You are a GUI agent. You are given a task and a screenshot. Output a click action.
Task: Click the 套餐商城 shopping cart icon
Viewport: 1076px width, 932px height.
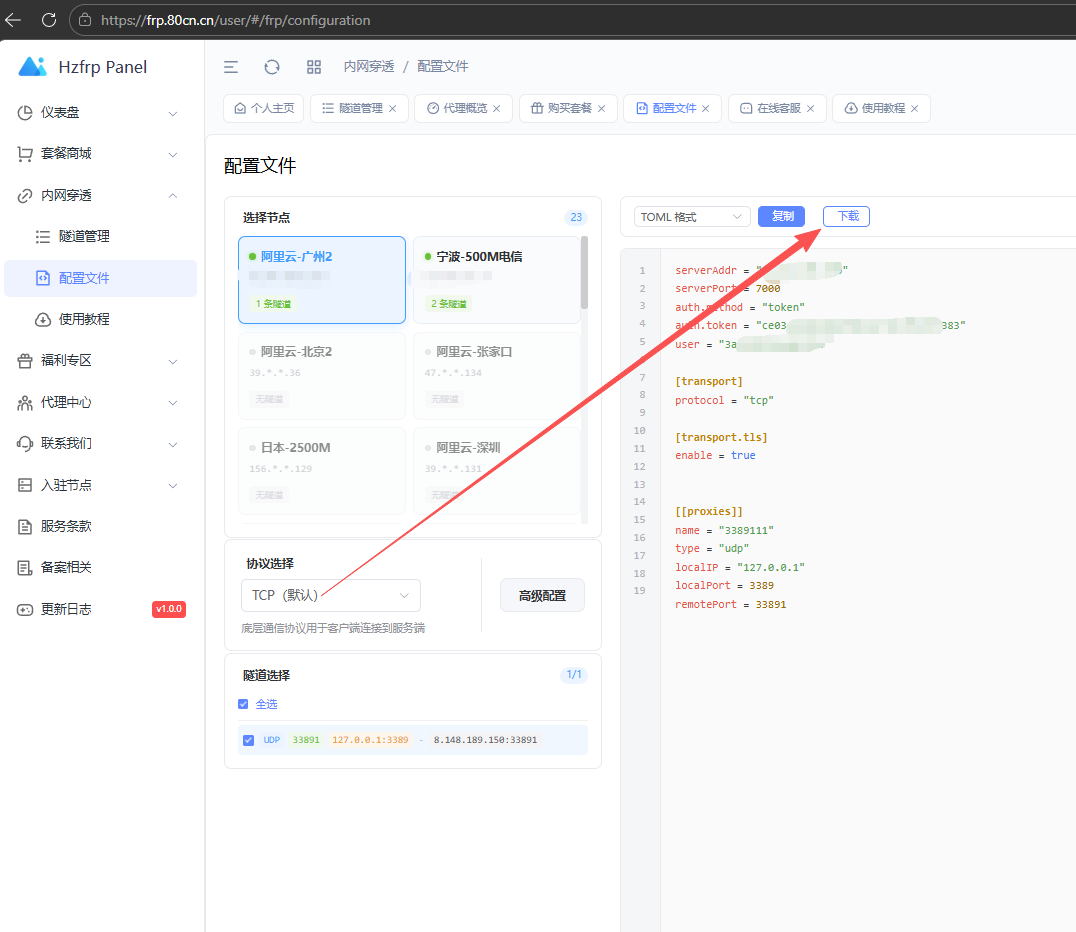point(25,154)
